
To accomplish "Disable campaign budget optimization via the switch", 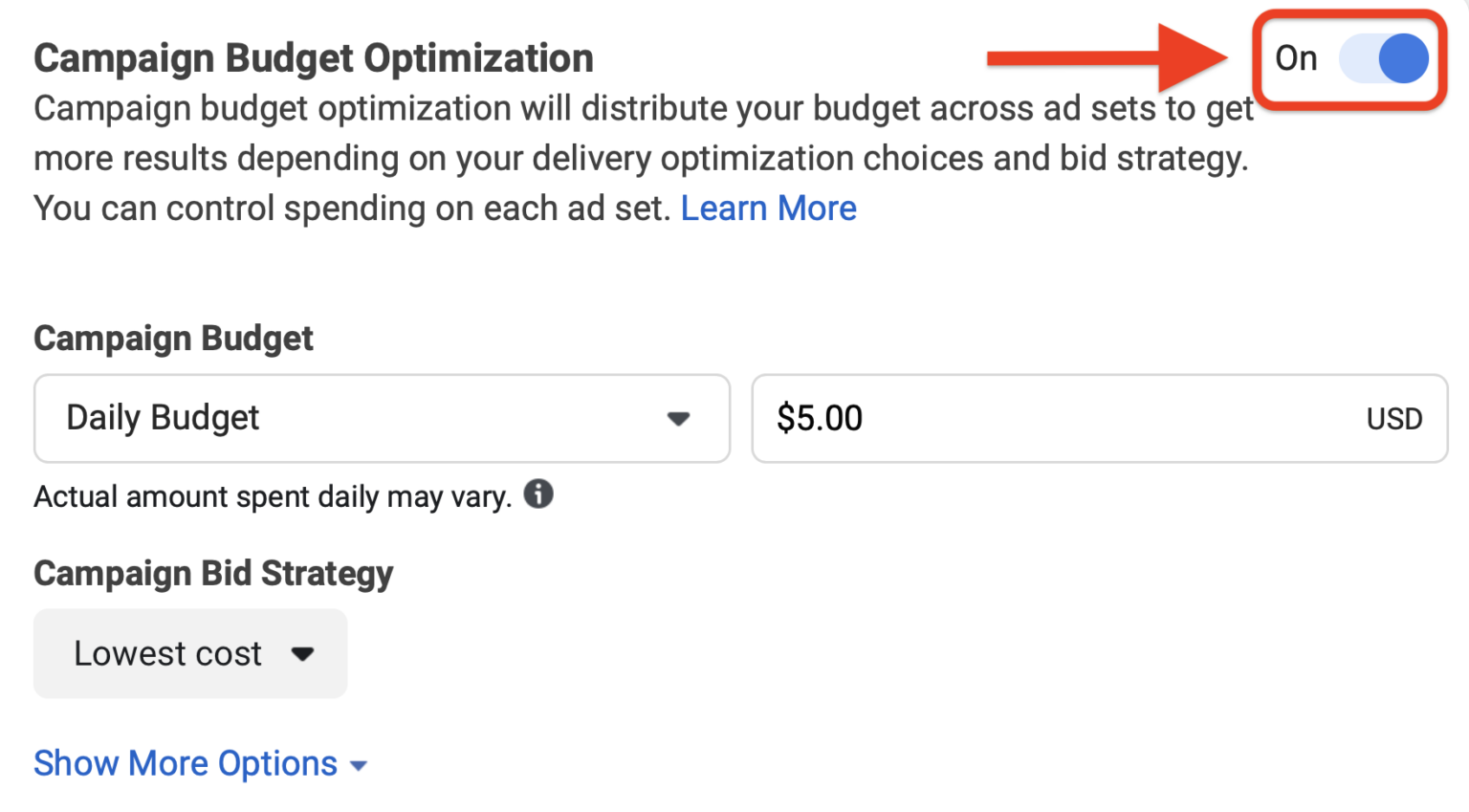I will pos(1384,59).
